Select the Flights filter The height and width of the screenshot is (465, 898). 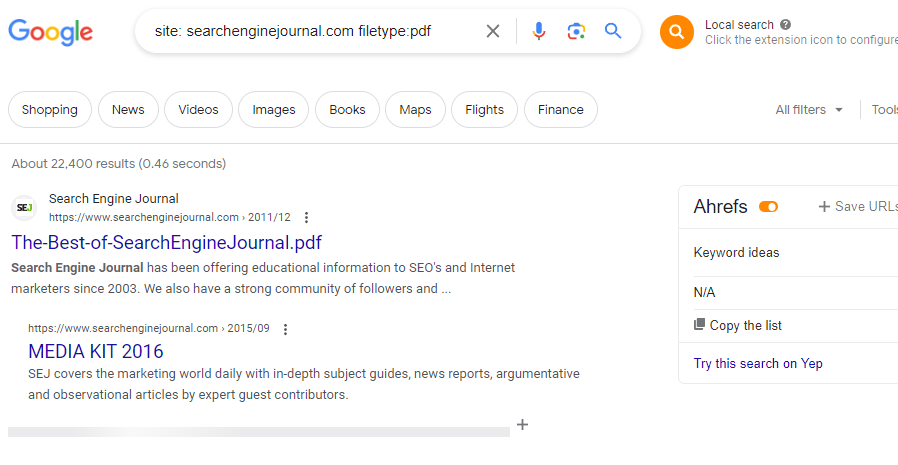tap(485, 110)
